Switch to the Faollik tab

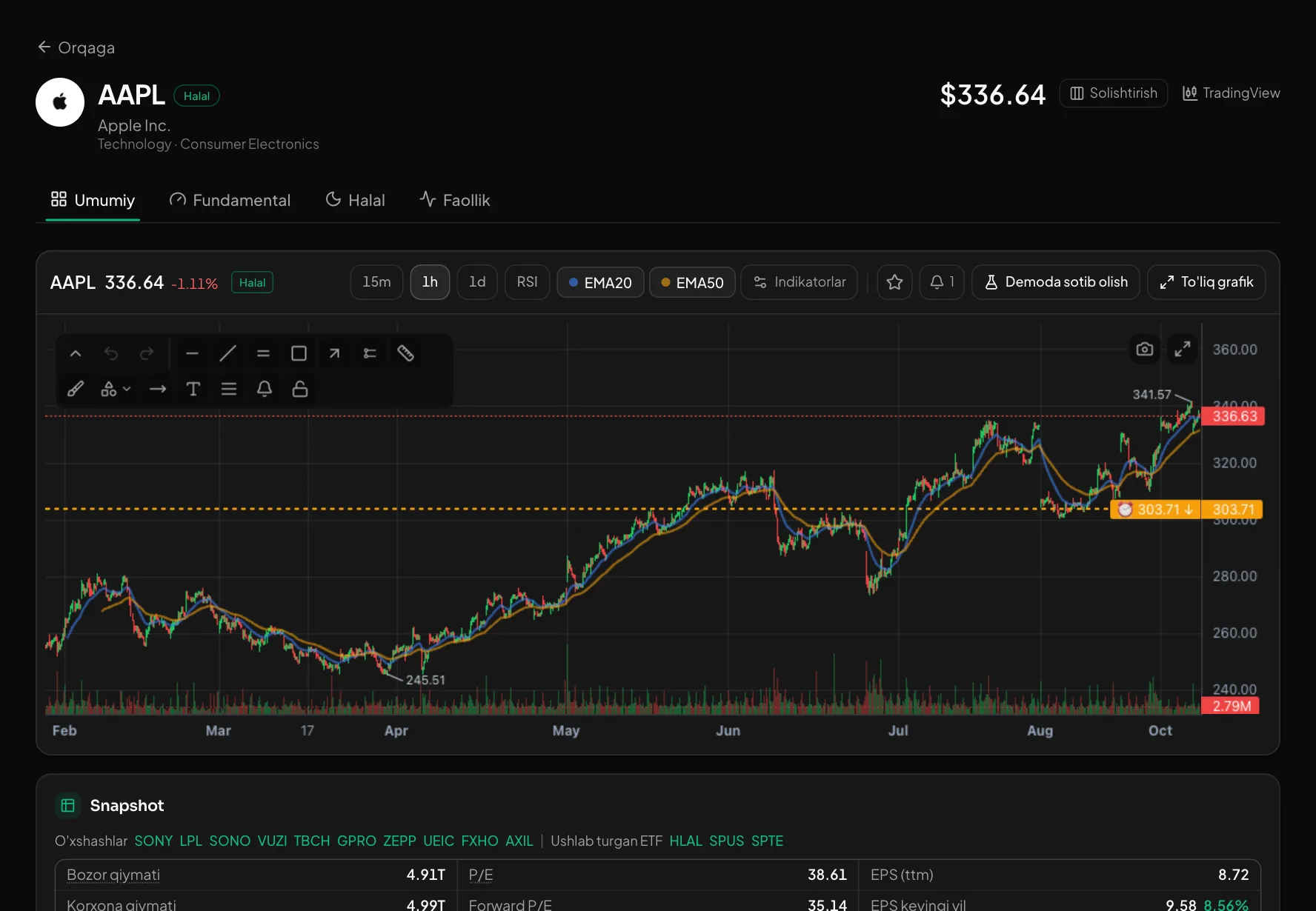(x=454, y=200)
